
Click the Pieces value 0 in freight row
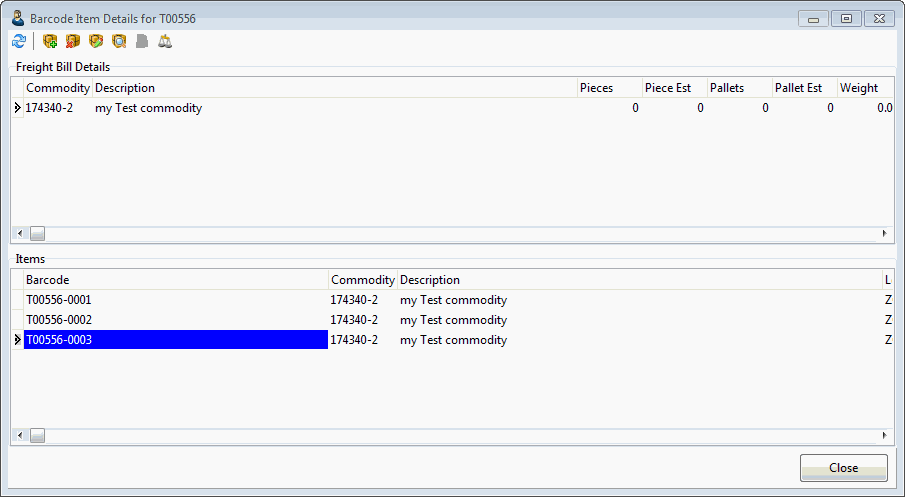click(x=609, y=108)
